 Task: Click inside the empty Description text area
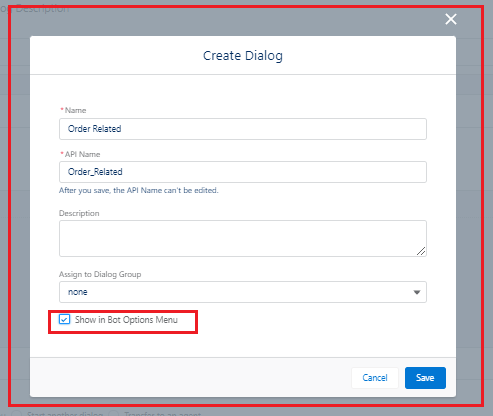pyautogui.click(x=243, y=238)
